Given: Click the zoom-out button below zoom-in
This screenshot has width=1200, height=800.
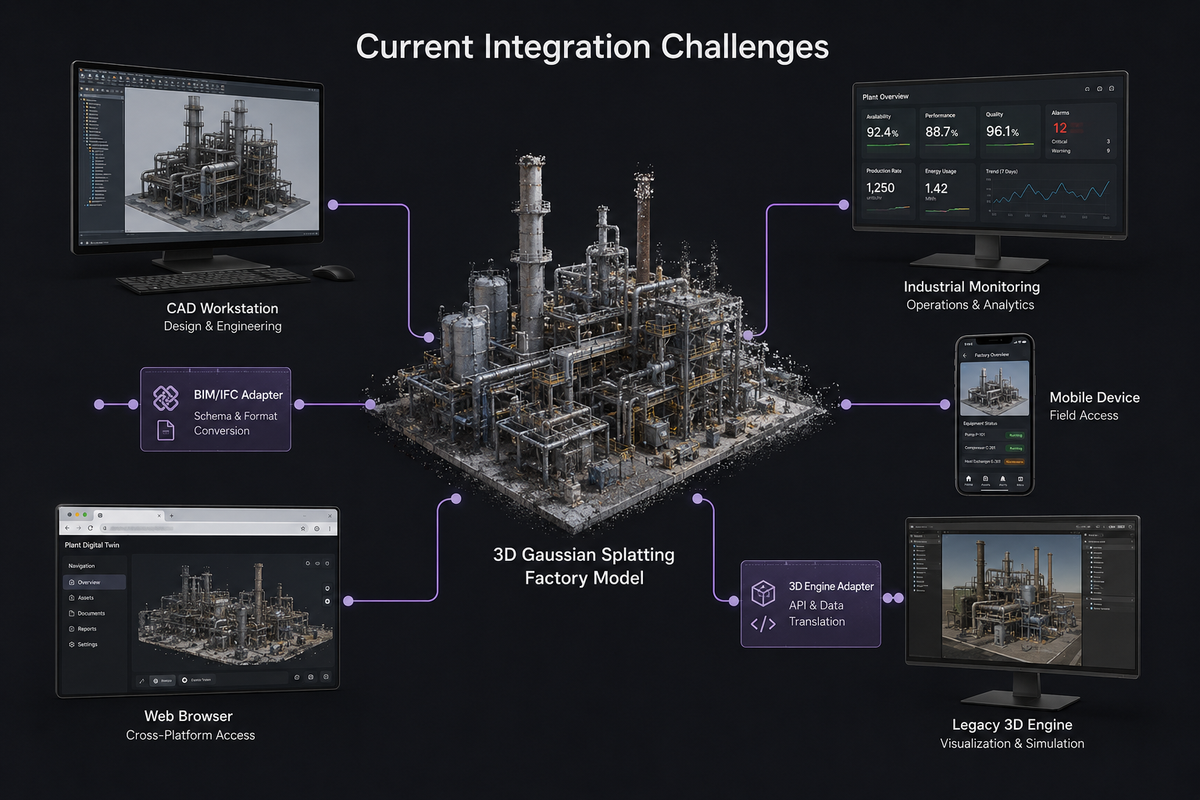Looking at the screenshot, I should point(327,601).
